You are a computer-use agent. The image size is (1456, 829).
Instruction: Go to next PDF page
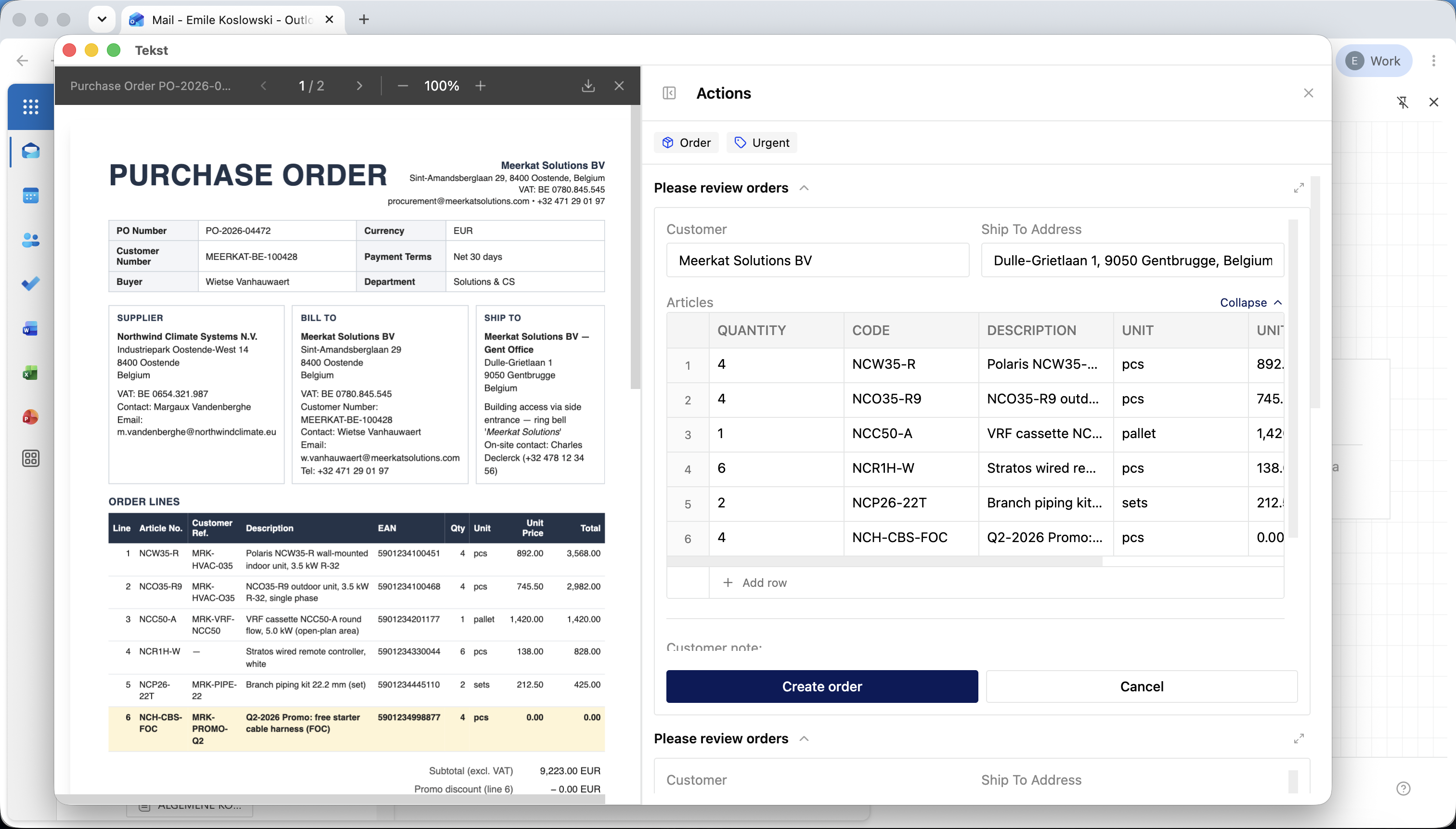click(x=359, y=86)
